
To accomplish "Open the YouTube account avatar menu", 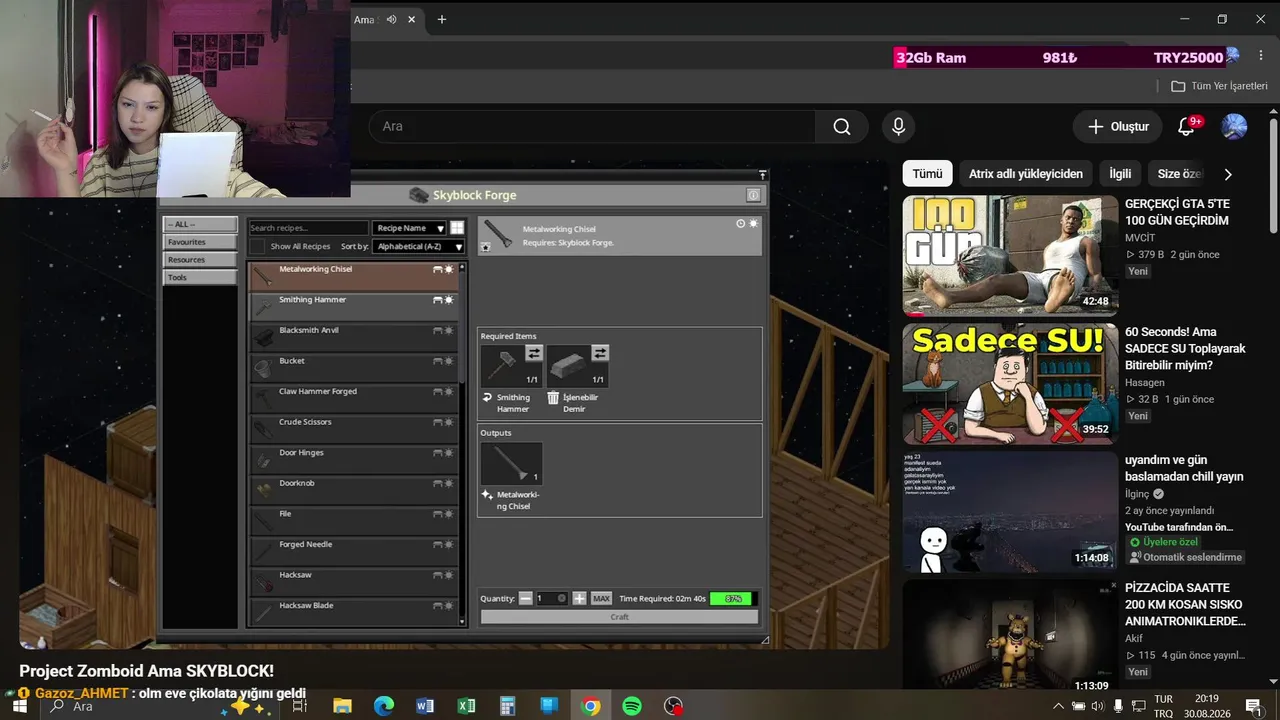I will click(1234, 127).
